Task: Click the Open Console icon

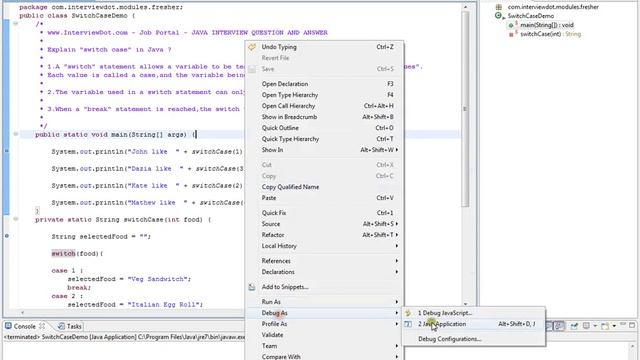Action: 605,326
